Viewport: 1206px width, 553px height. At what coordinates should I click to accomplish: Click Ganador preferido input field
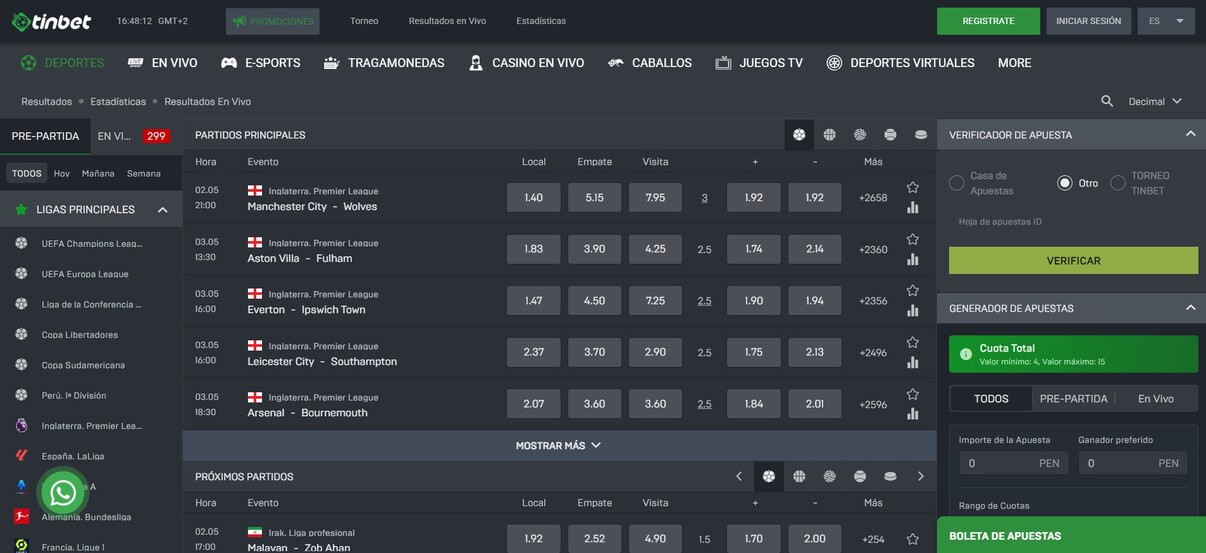(1133, 463)
